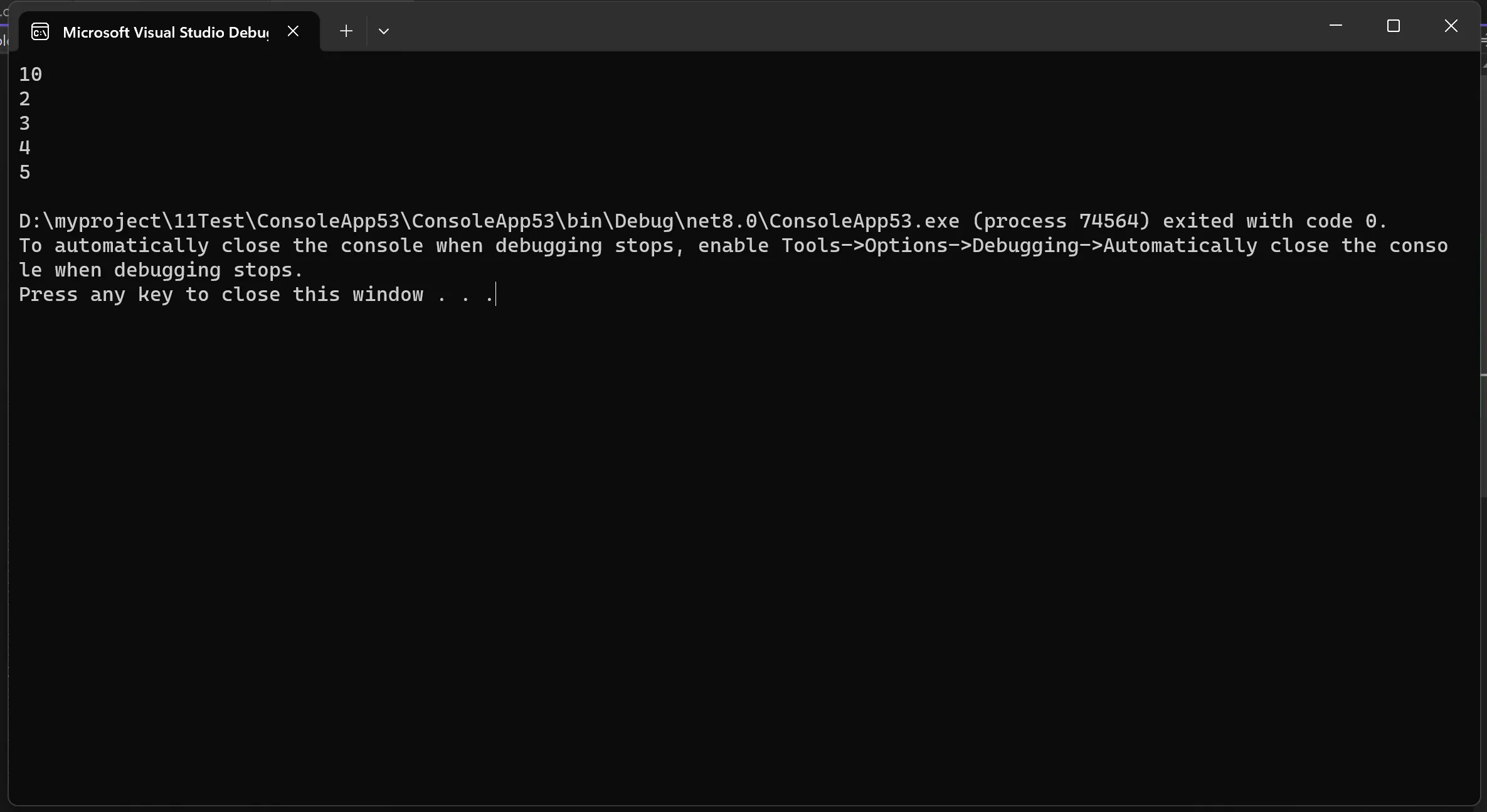Image resolution: width=1487 pixels, height=812 pixels.
Task: Click the output line showing 10
Action: pyautogui.click(x=30, y=75)
